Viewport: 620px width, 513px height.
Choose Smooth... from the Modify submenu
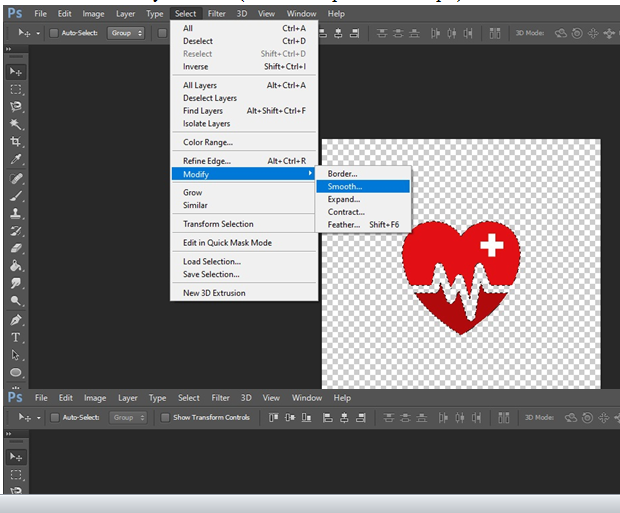[x=345, y=186]
